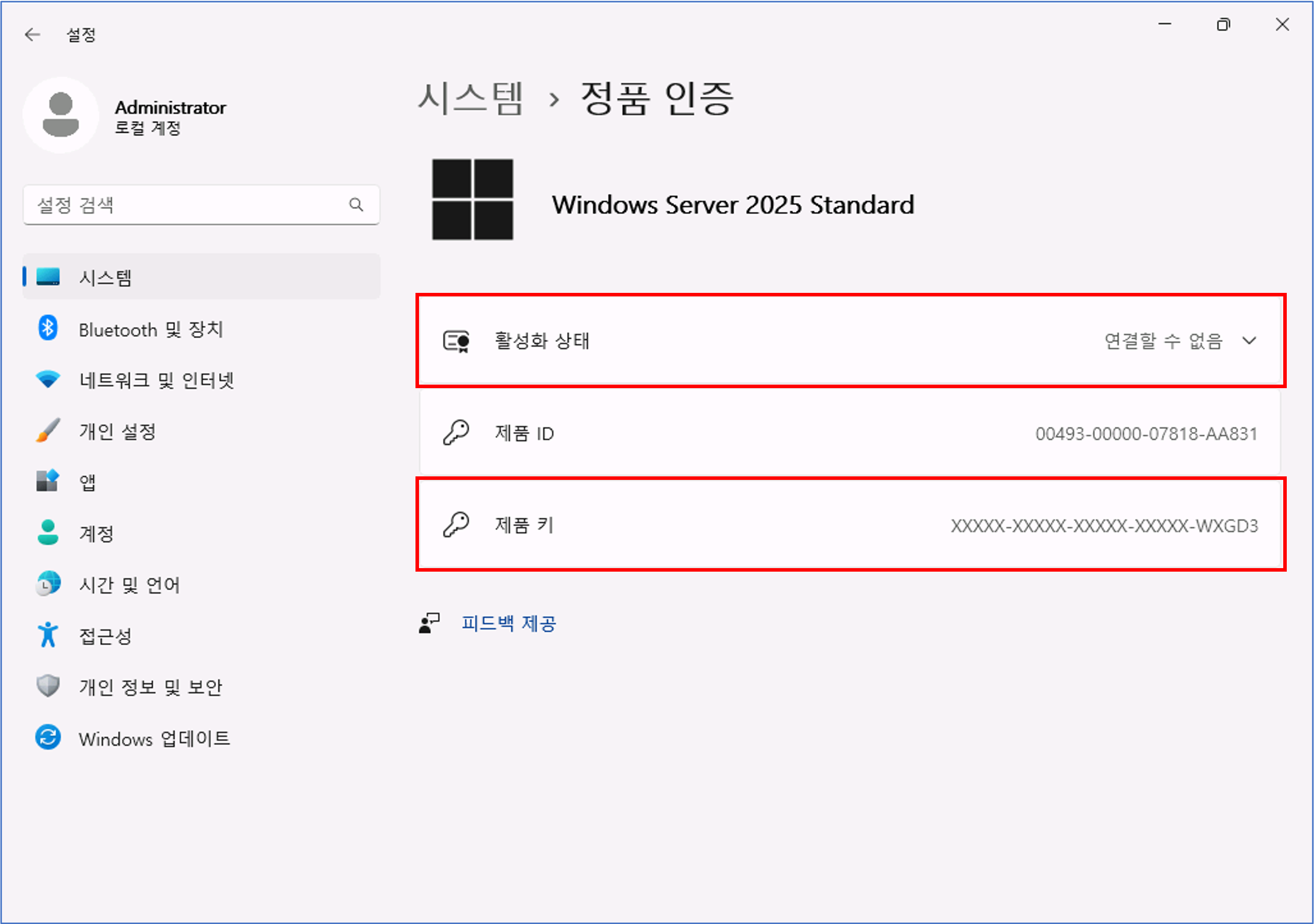Go to 시간 및 언어 settings
1314x924 pixels.
(130, 585)
